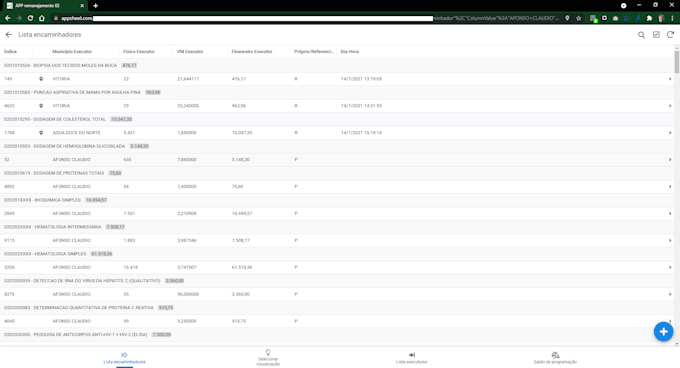
Task: Open details chevron for row 1788
Action: (x=670, y=133)
